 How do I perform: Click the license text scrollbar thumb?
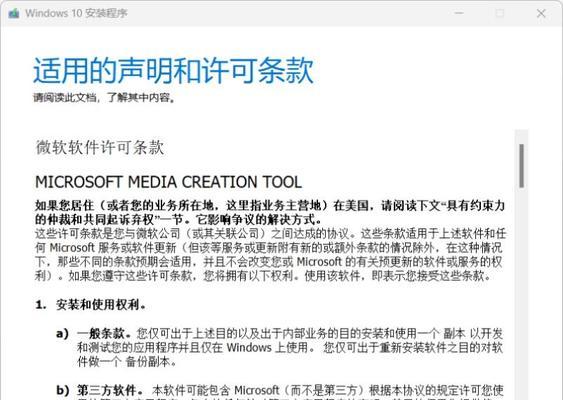tap(521, 166)
